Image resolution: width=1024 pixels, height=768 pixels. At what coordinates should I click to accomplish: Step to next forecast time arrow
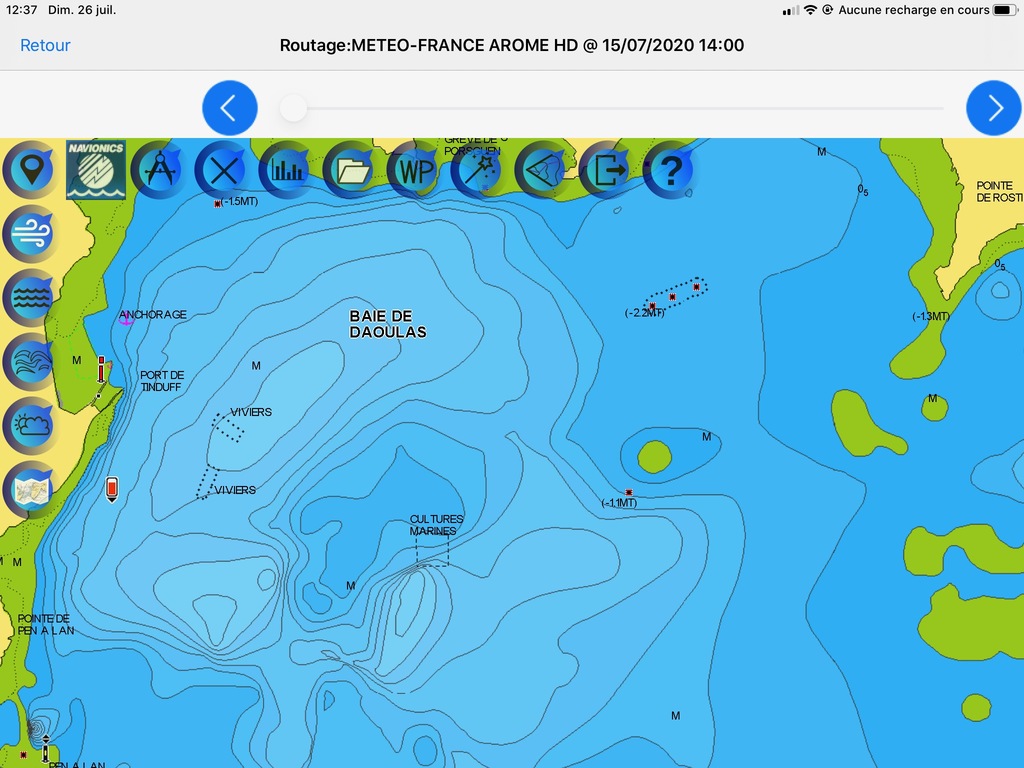tap(993, 108)
